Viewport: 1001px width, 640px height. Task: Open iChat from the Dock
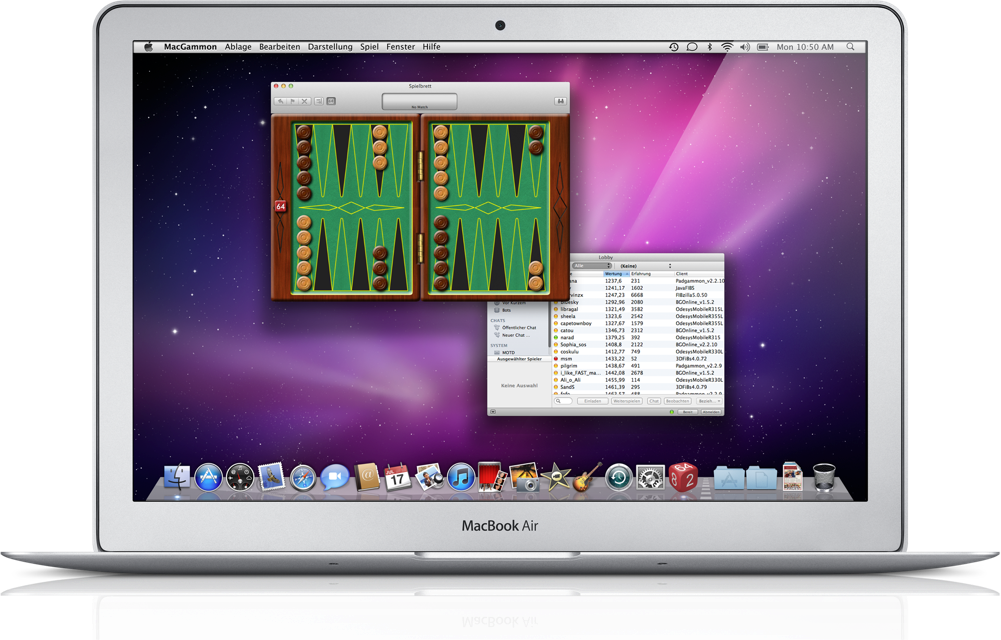point(335,477)
